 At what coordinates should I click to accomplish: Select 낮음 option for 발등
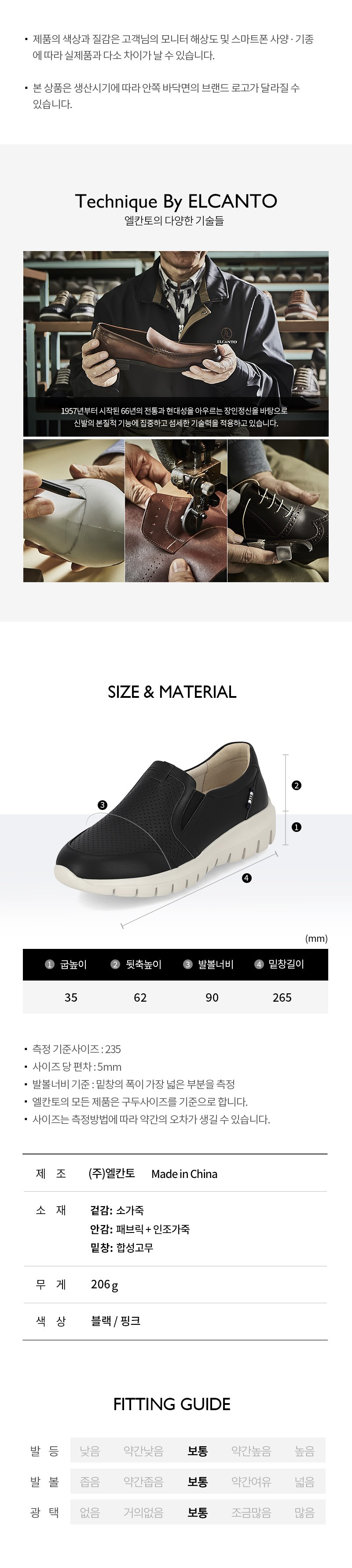(89, 1451)
